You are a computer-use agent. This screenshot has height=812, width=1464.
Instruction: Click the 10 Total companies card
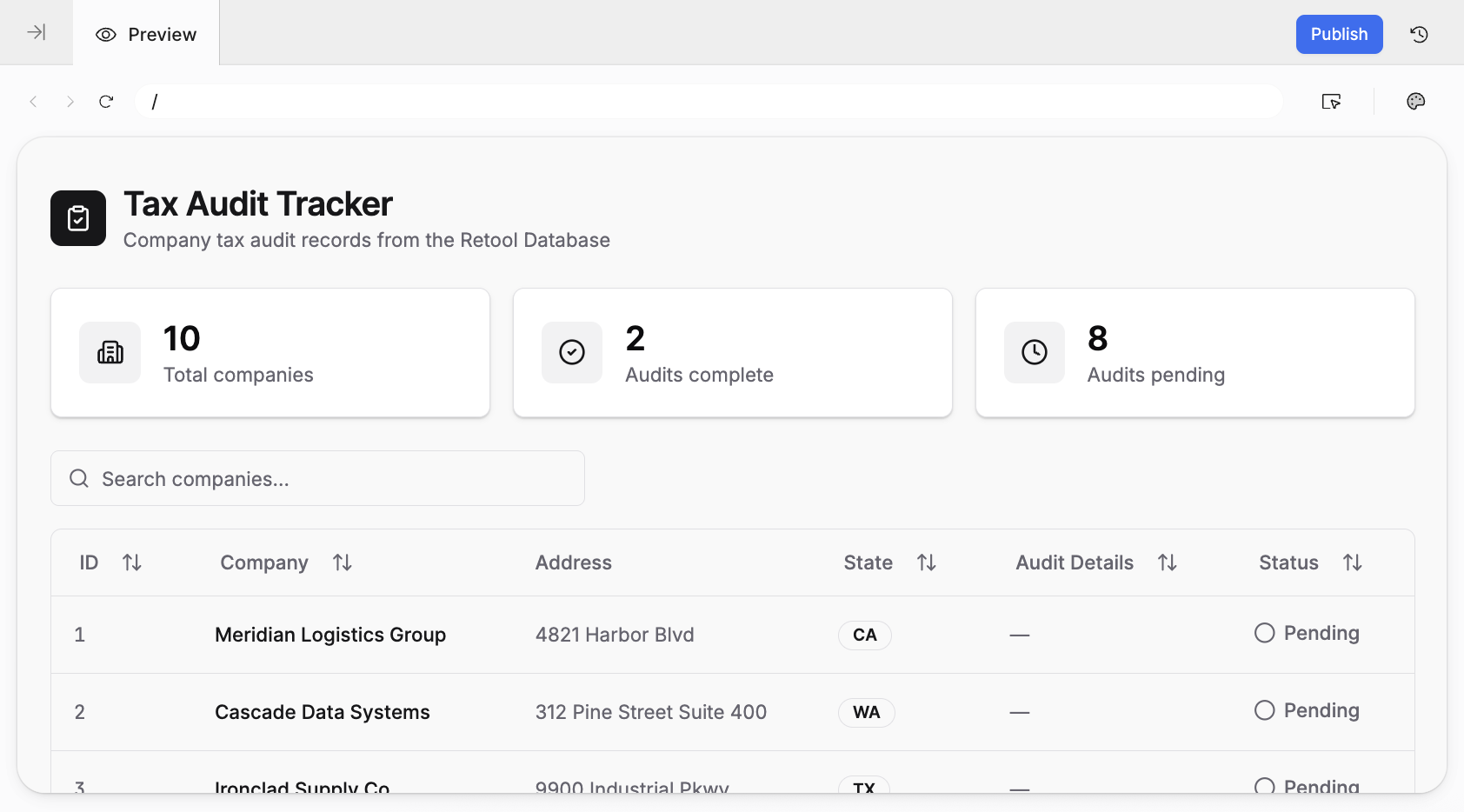click(270, 353)
